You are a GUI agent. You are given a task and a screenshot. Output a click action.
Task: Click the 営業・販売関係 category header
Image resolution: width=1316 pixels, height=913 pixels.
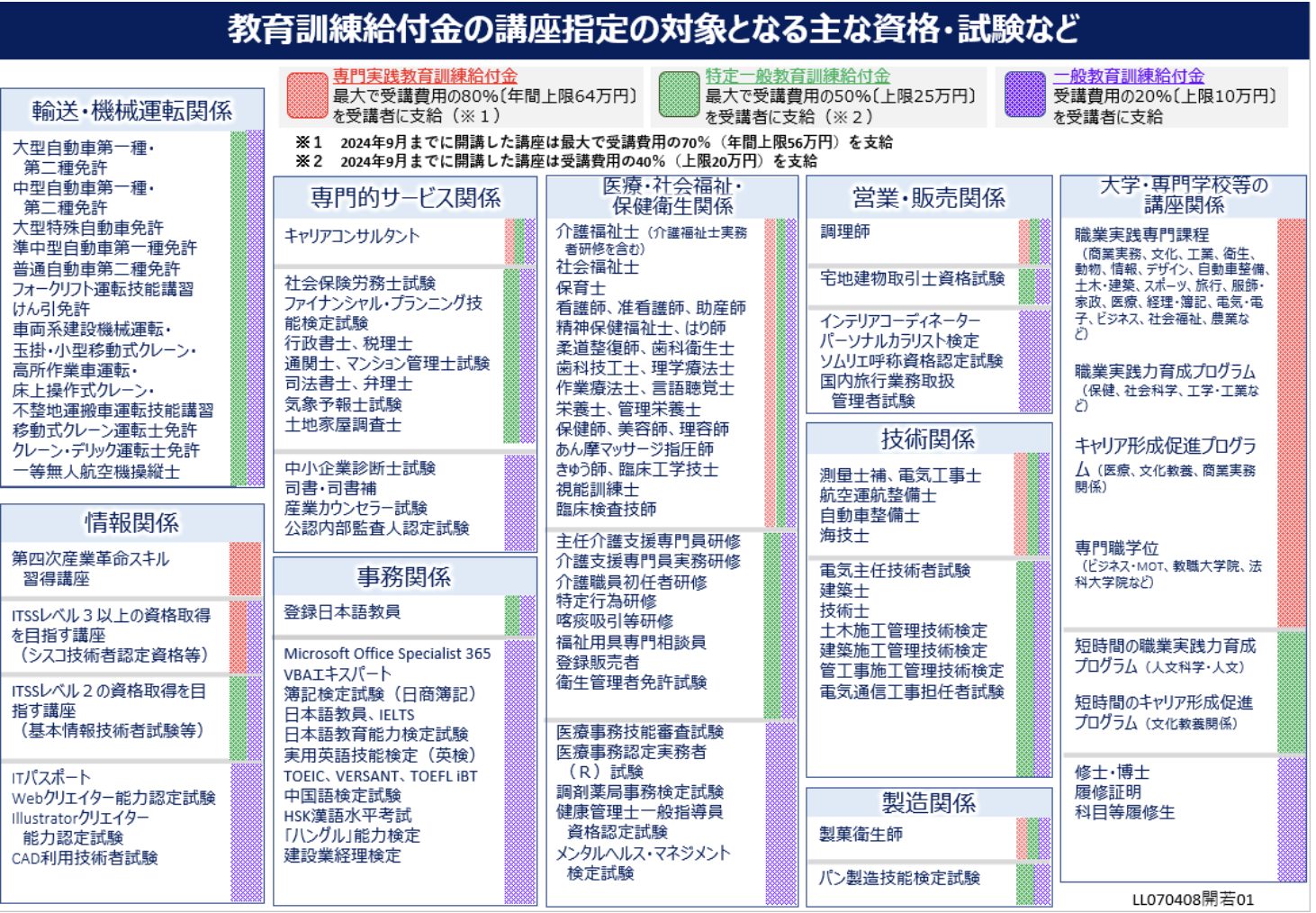click(x=928, y=198)
